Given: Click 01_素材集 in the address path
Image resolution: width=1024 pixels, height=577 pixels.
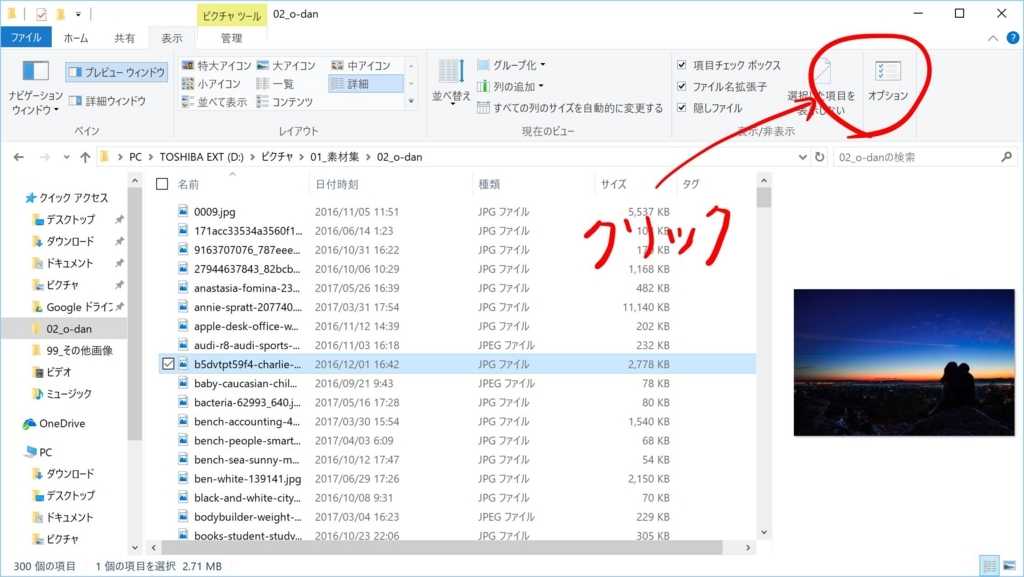Looking at the screenshot, I should tap(334, 157).
